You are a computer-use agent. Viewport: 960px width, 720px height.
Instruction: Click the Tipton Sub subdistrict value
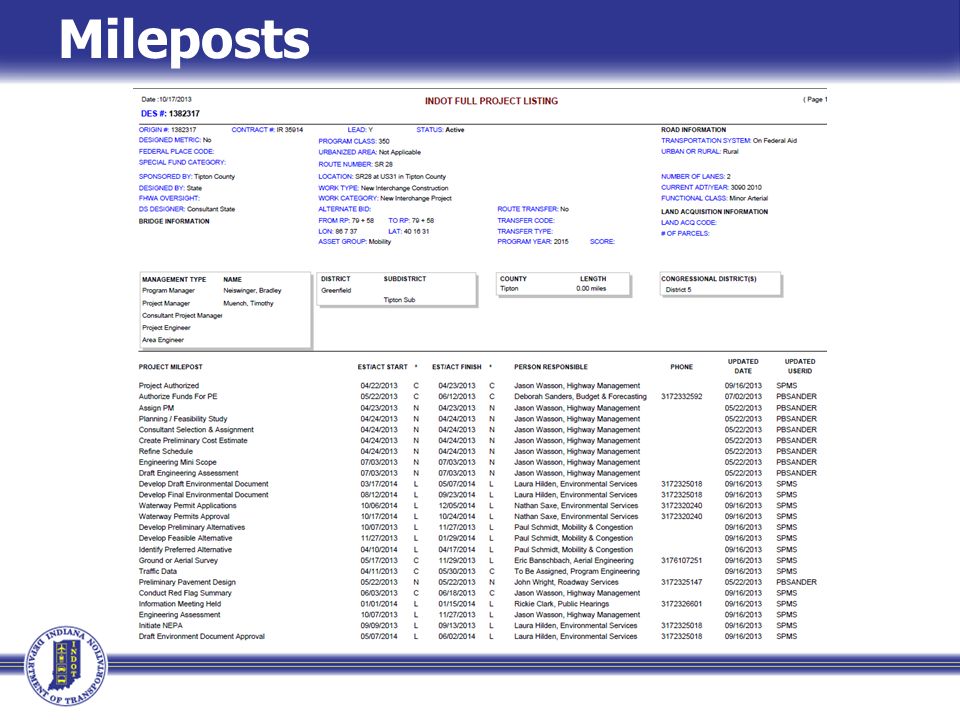click(399, 300)
